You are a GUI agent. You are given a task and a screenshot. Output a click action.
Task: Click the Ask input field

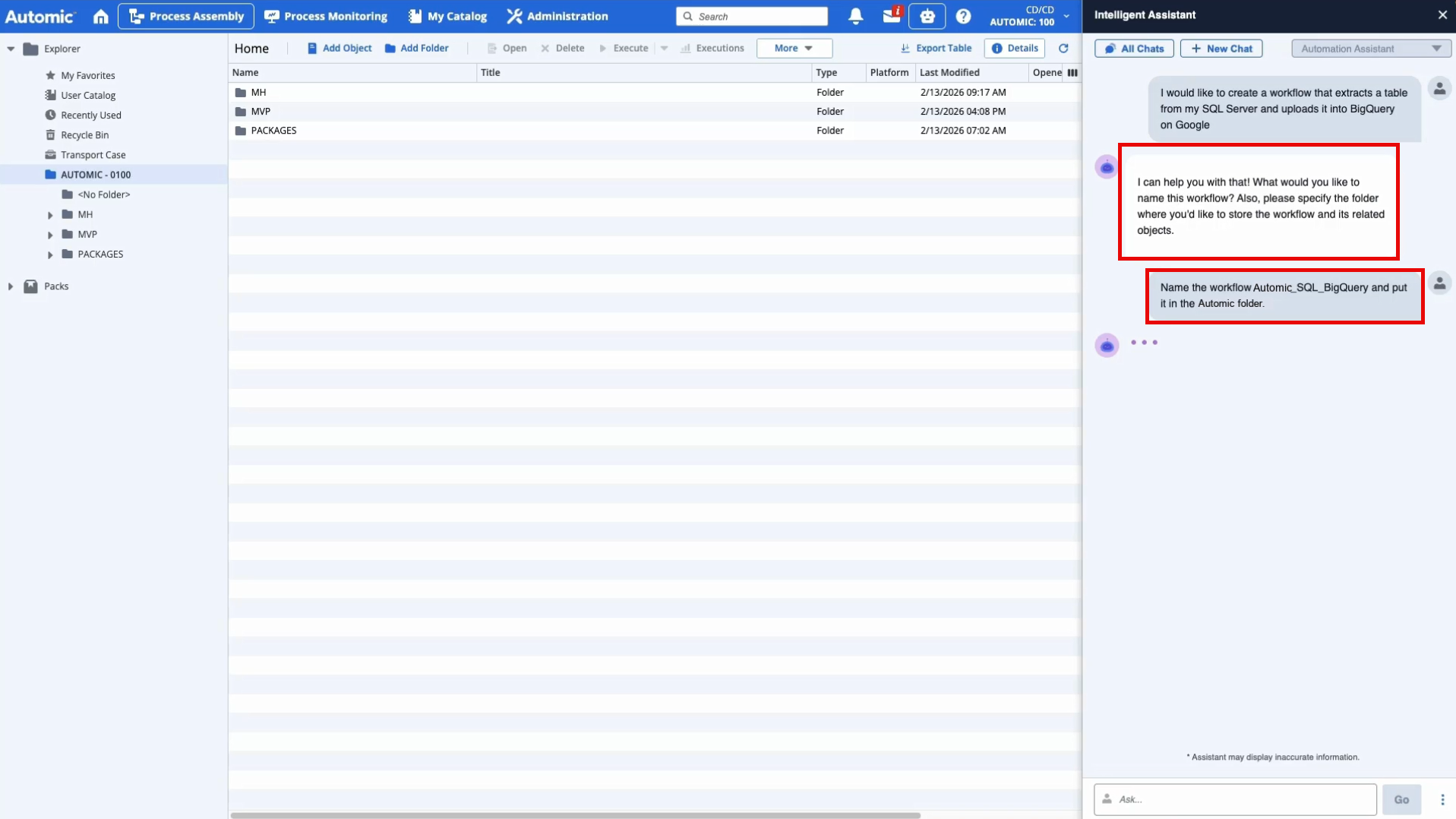coord(1241,799)
